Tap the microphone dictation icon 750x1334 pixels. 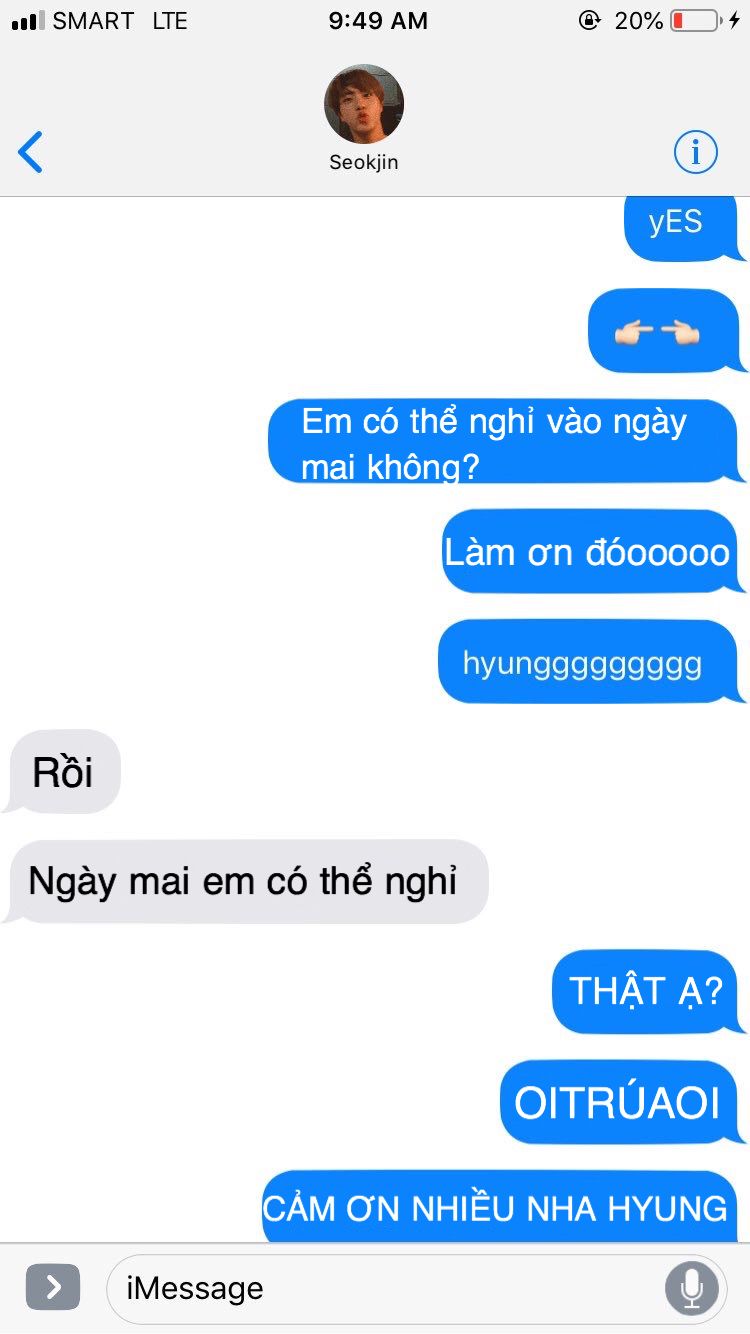(x=691, y=1288)
